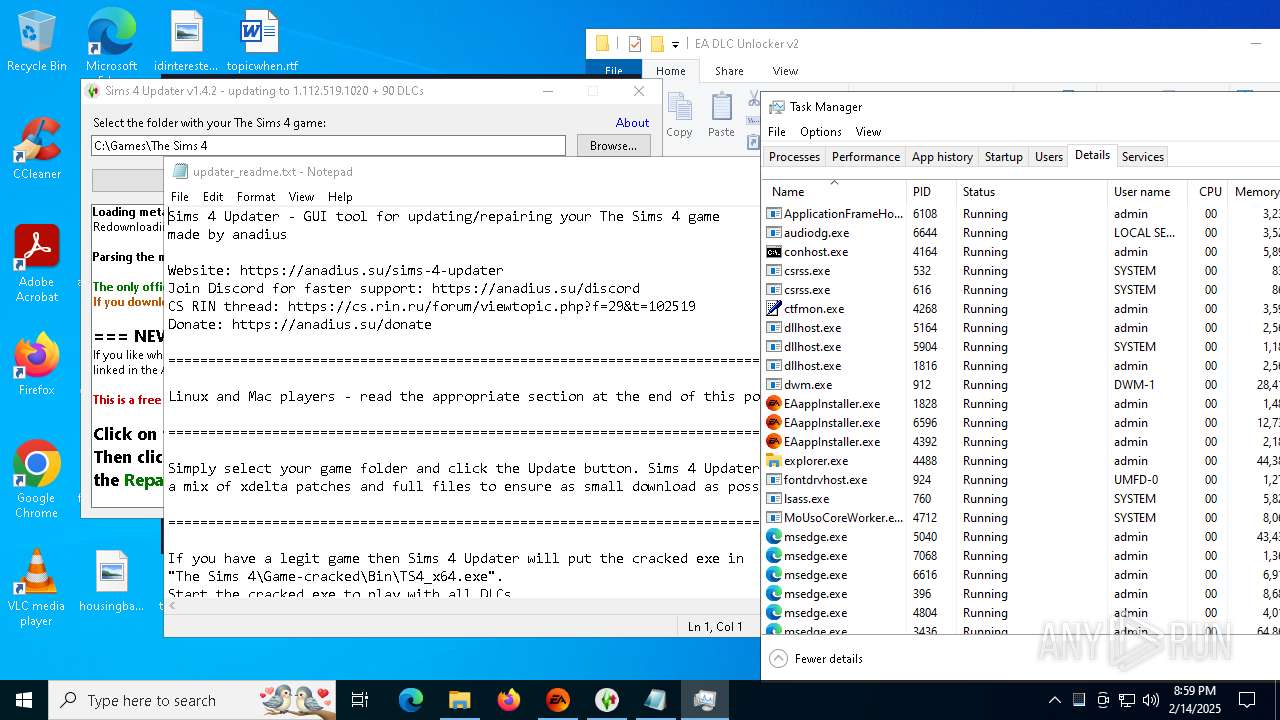Switch to Sims 4 Updater in the taskbar
Image resolution: width=1280 pixels, height=720 pixels.
(606, 700)
